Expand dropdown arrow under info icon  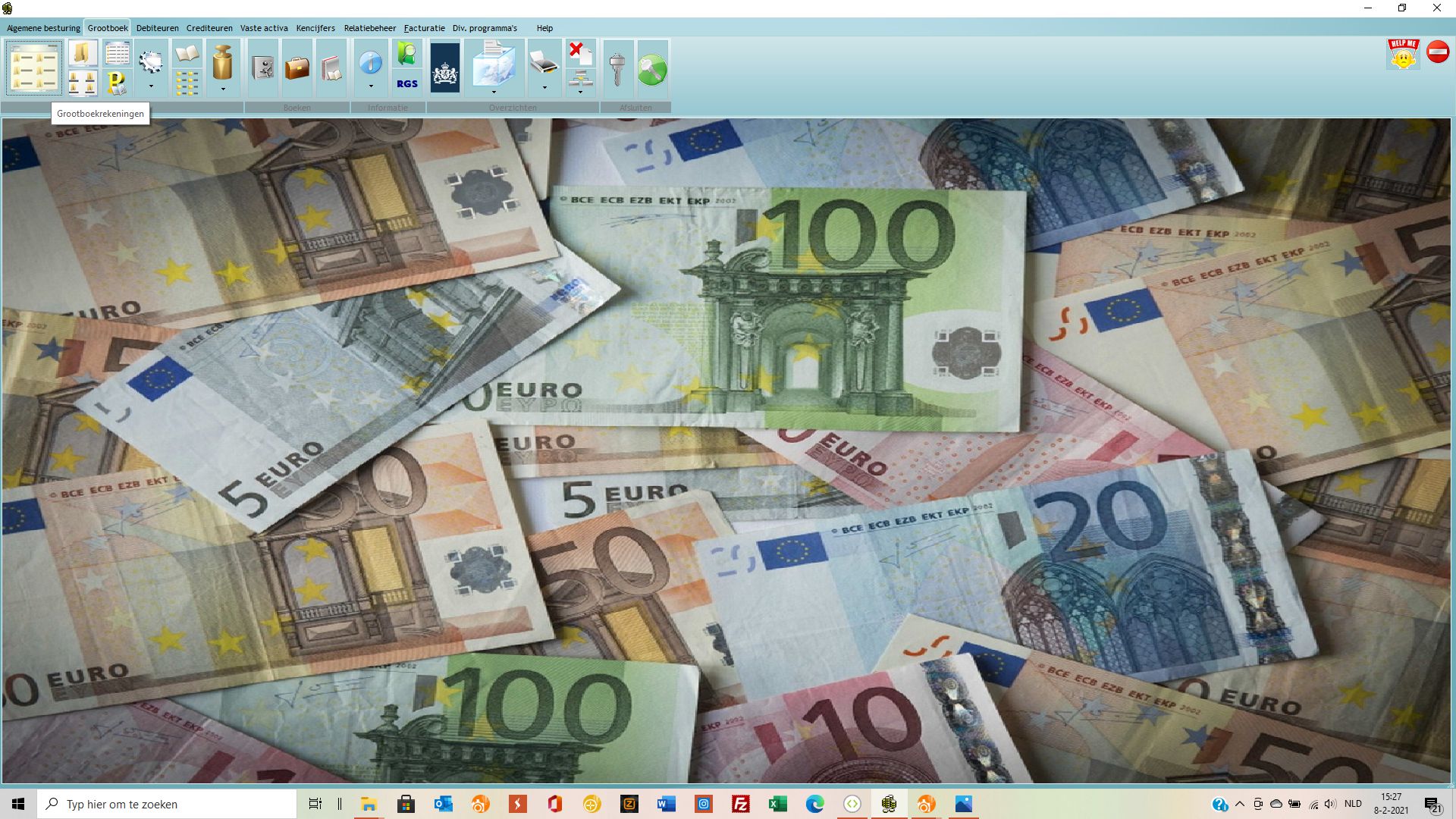[x=371, y=86]
